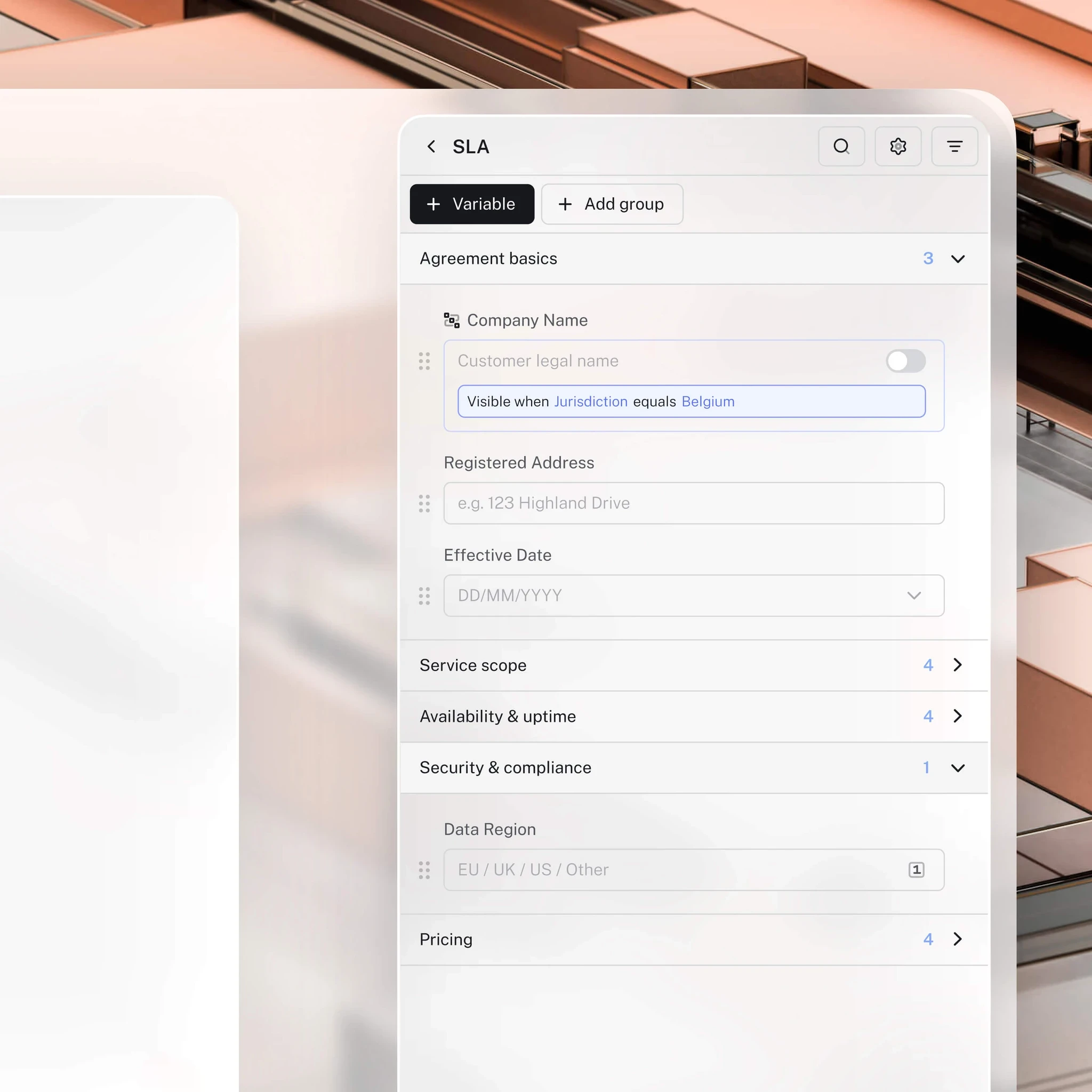Expand the Pricing group

point(958,940)
